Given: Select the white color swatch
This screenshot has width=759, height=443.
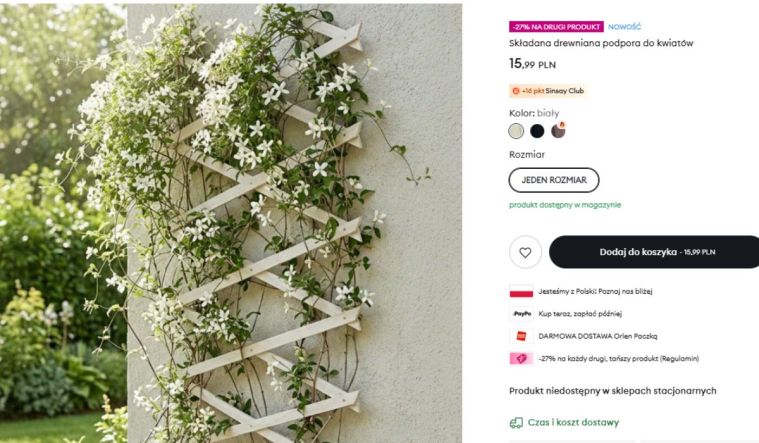Looking at the screenshot, I should [x=516, y=131].
